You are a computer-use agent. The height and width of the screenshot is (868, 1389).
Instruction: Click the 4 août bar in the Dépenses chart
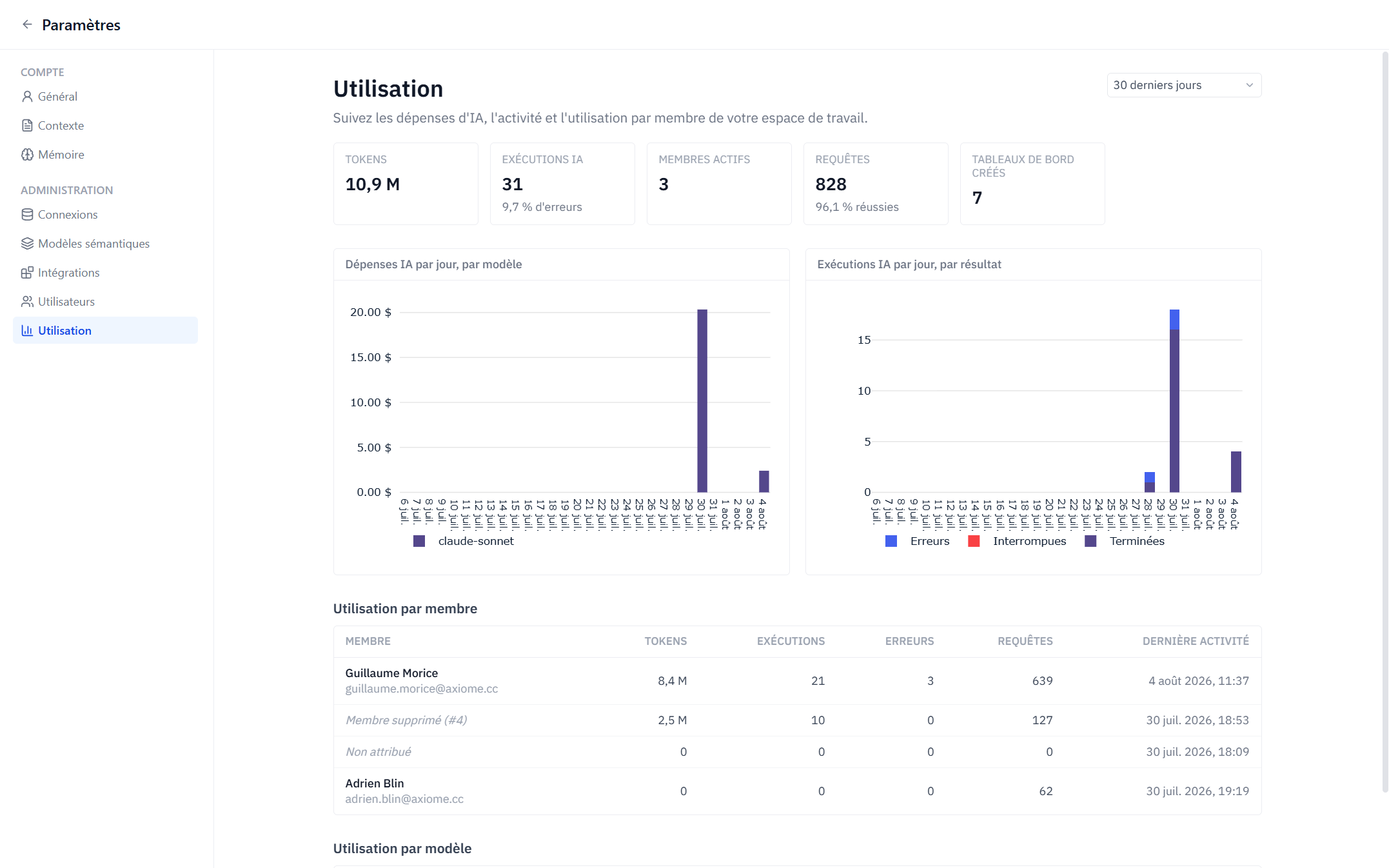(x=764, y=482)
